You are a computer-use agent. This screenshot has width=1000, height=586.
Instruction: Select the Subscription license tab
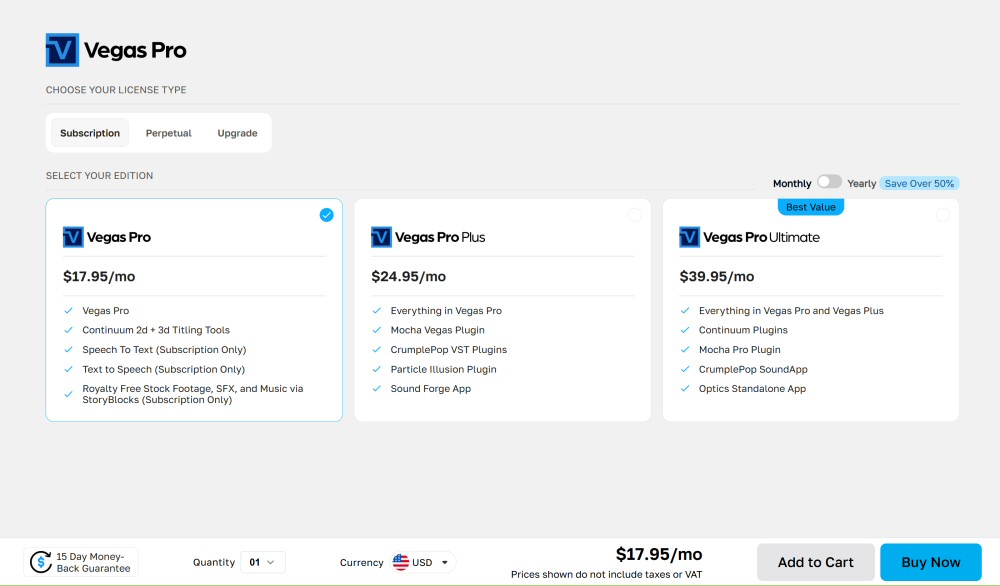click(x=90, y=133)
